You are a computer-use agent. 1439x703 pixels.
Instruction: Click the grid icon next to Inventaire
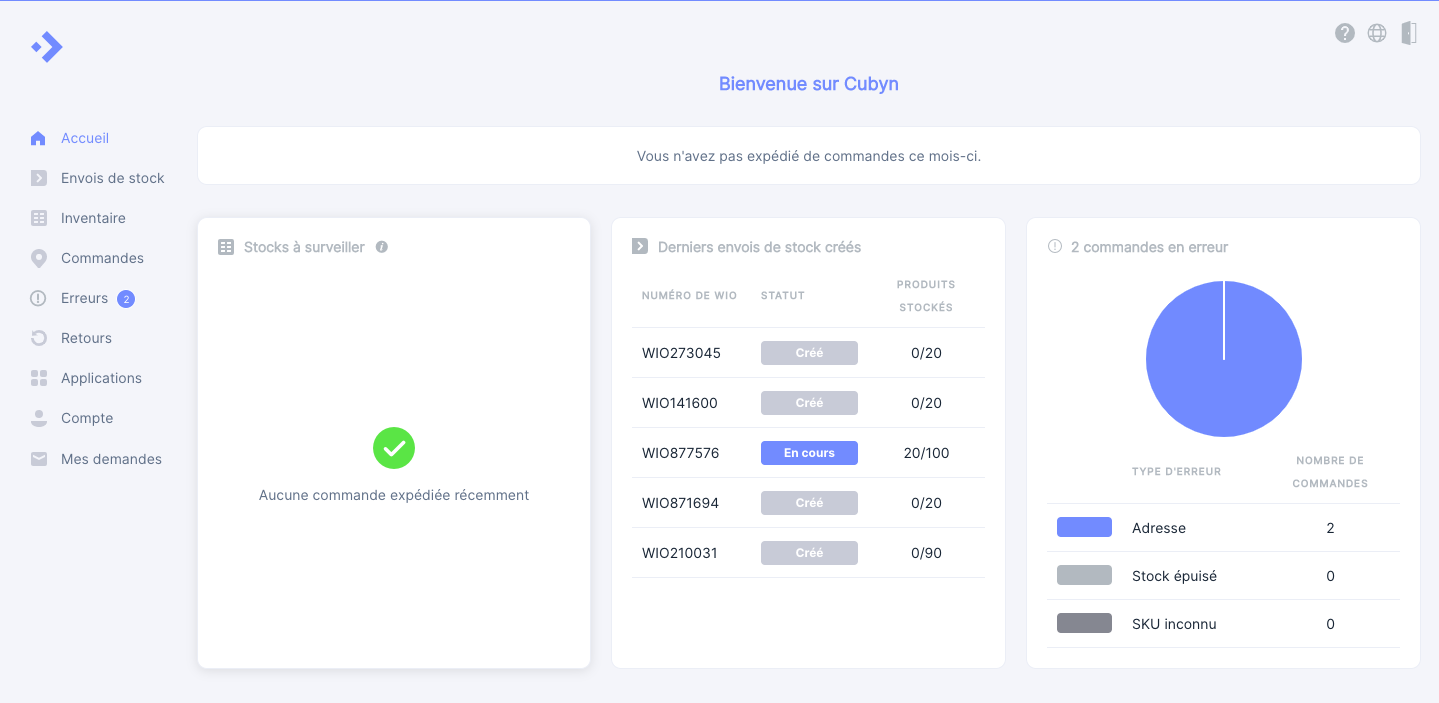click(x=38, y=218)
